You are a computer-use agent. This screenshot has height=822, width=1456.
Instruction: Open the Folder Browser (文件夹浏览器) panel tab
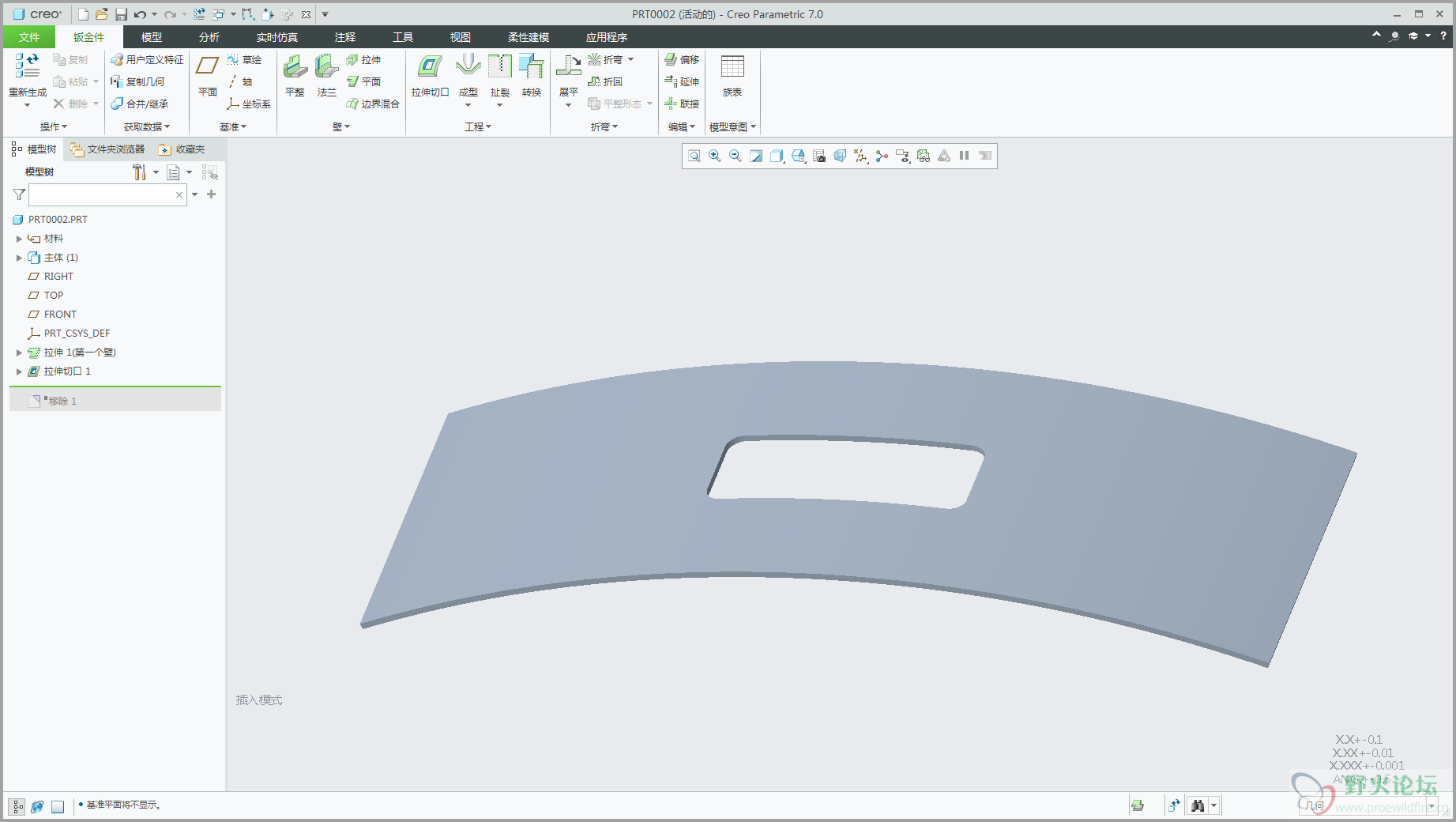pos(107,149)
